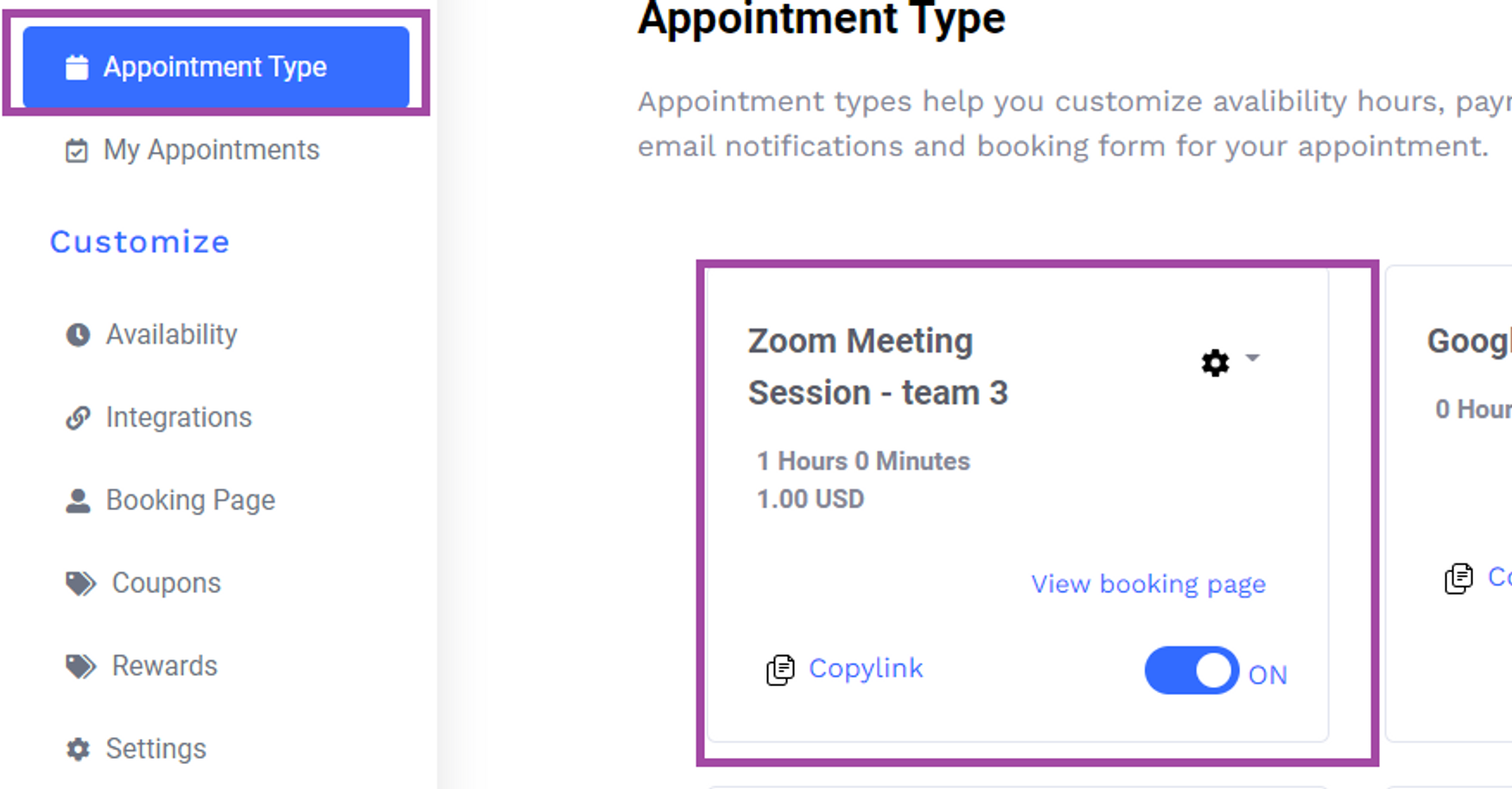Select the Zoom Meeting Session - team 3 title
Screen dimensions: 1512x789
click(x=878, y=367)
